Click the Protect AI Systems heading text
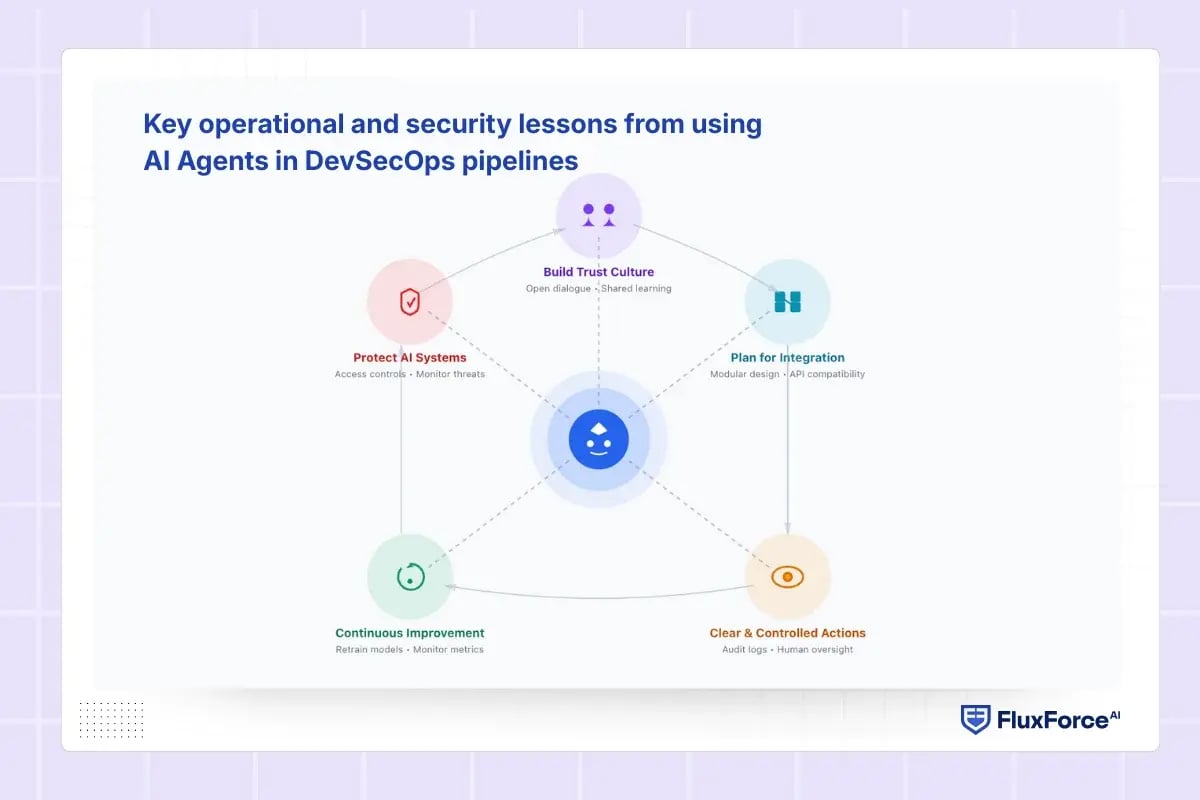Image resolution: width=1200 pixels, height=800 pixels. pyautogui.click(x=408, y=357)
